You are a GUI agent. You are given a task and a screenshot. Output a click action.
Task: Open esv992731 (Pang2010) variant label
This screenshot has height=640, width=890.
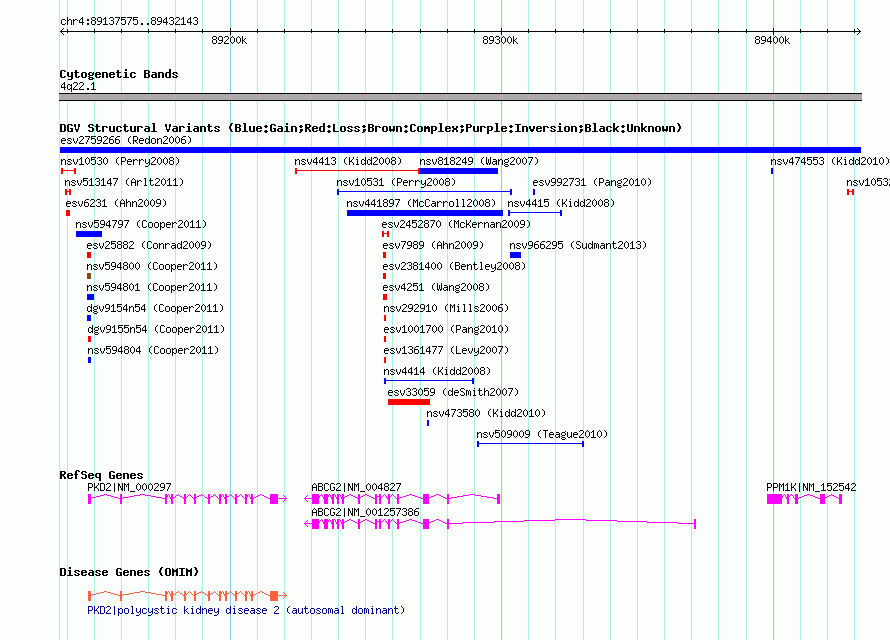592,182
